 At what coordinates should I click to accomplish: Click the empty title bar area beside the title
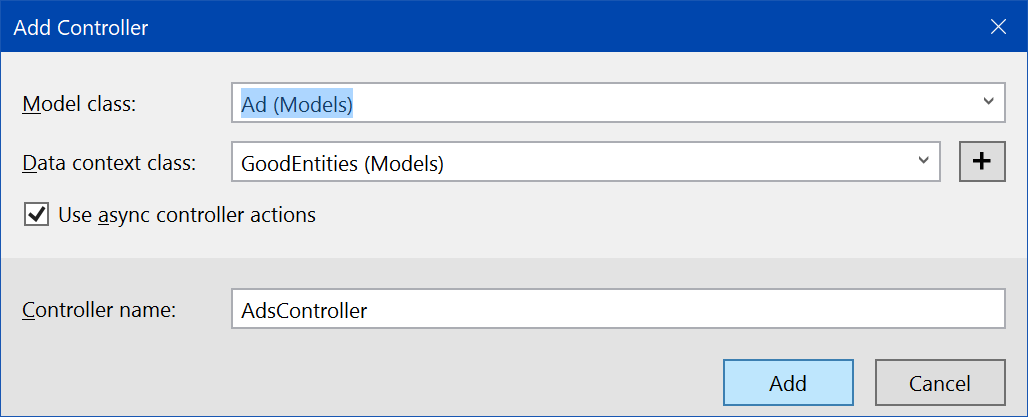550,27
